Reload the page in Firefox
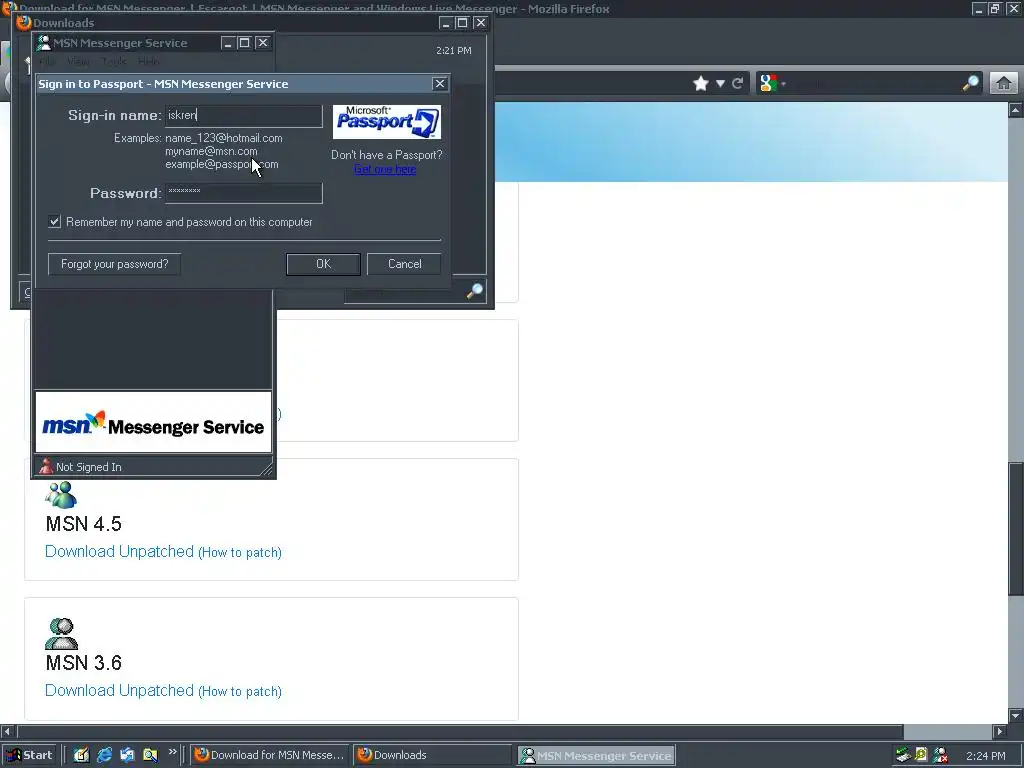The width and height of the screenshot is (1024, 768). tap(738, 84)
